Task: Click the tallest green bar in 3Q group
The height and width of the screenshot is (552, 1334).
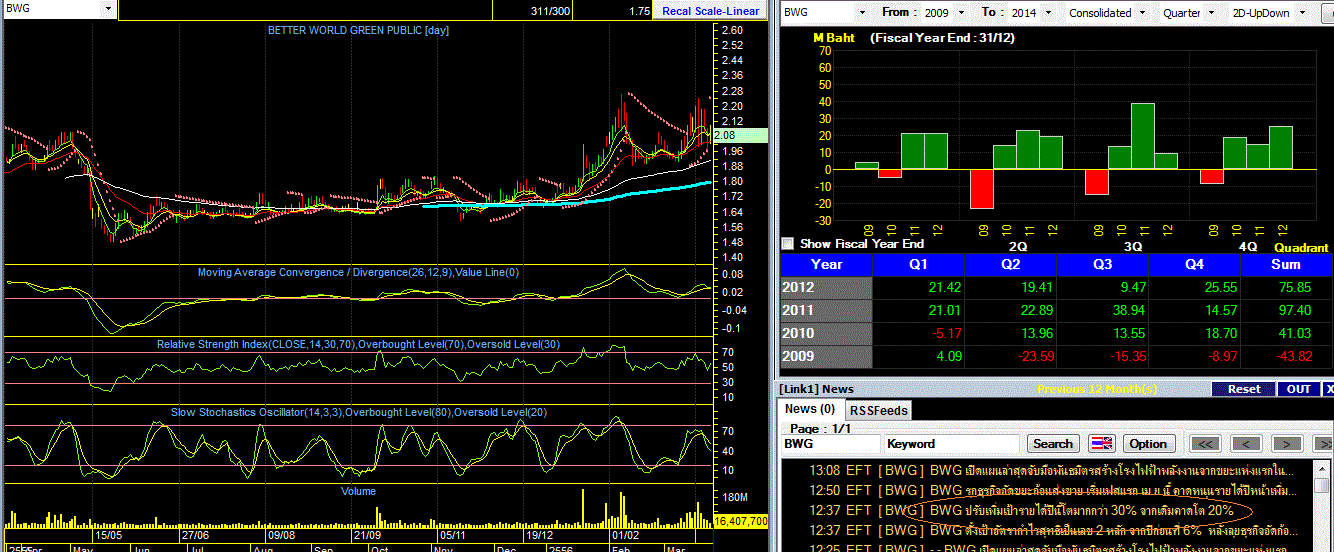Action: [1143, 136]
